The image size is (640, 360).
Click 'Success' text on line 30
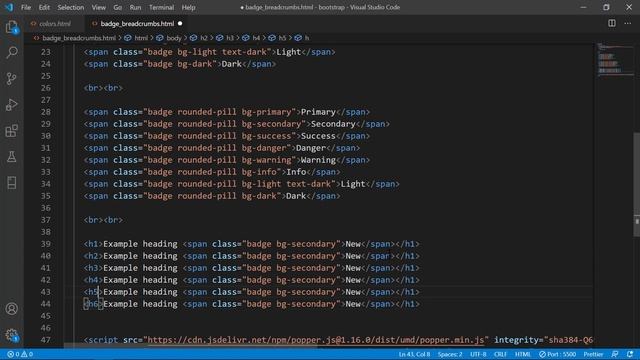318,136
